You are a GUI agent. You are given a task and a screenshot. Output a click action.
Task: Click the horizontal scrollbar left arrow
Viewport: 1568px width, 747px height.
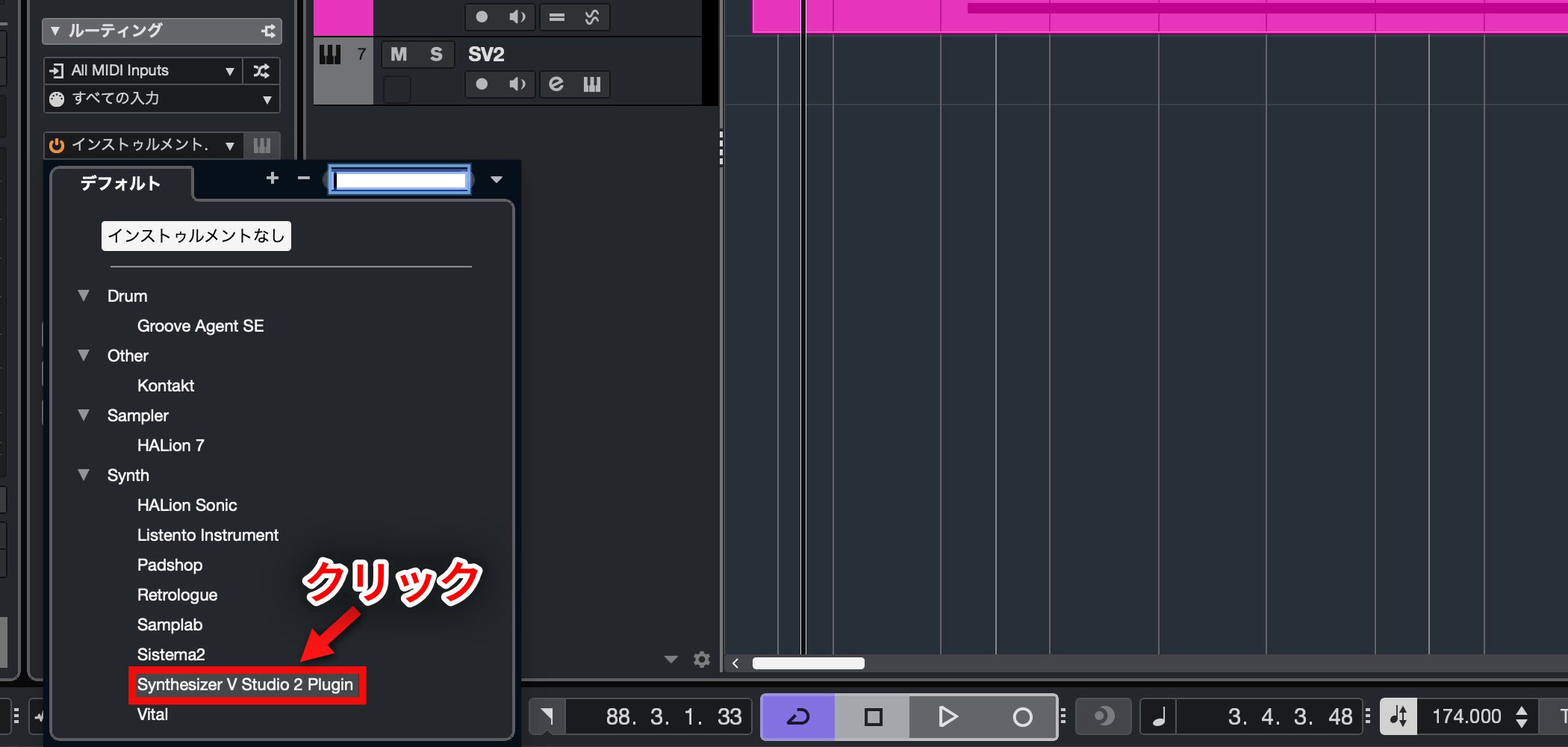click(735, 663)
